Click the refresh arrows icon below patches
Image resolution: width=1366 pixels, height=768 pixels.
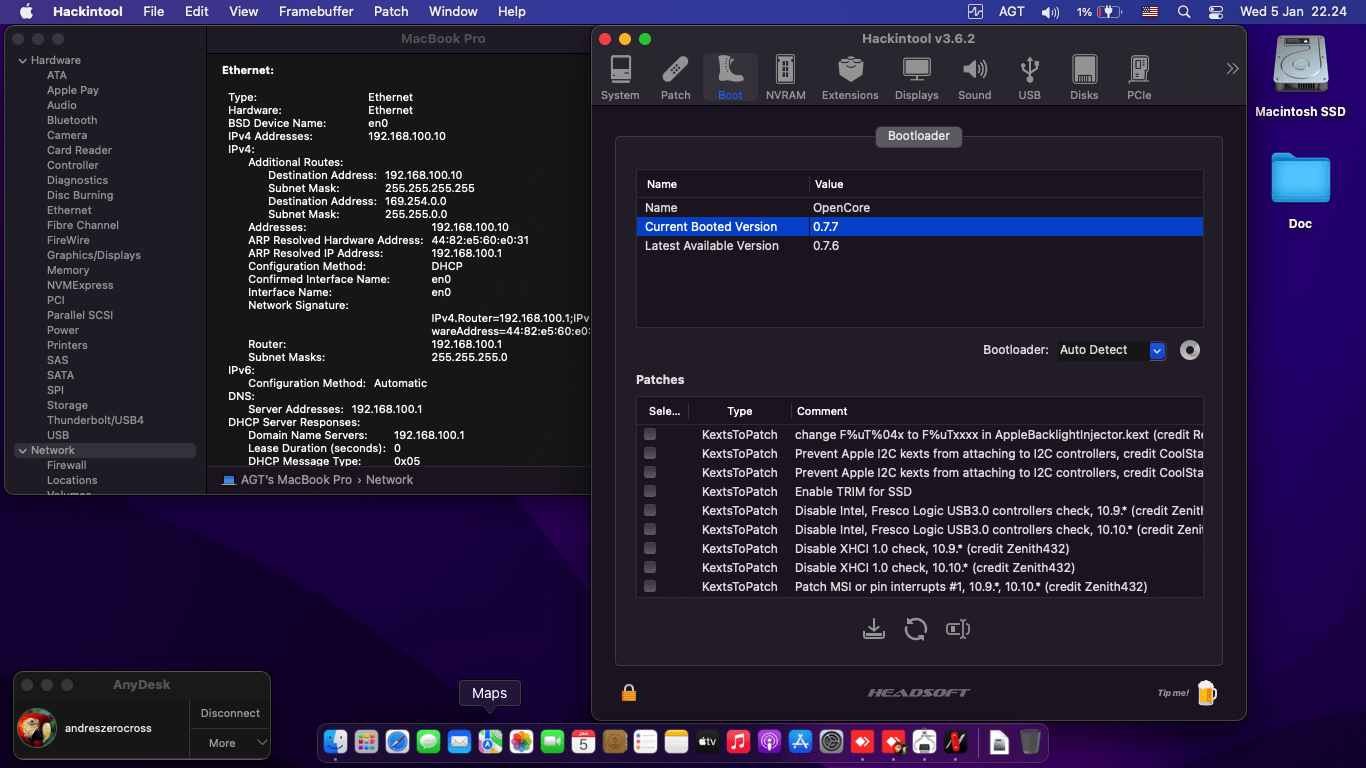pos(915,629)
